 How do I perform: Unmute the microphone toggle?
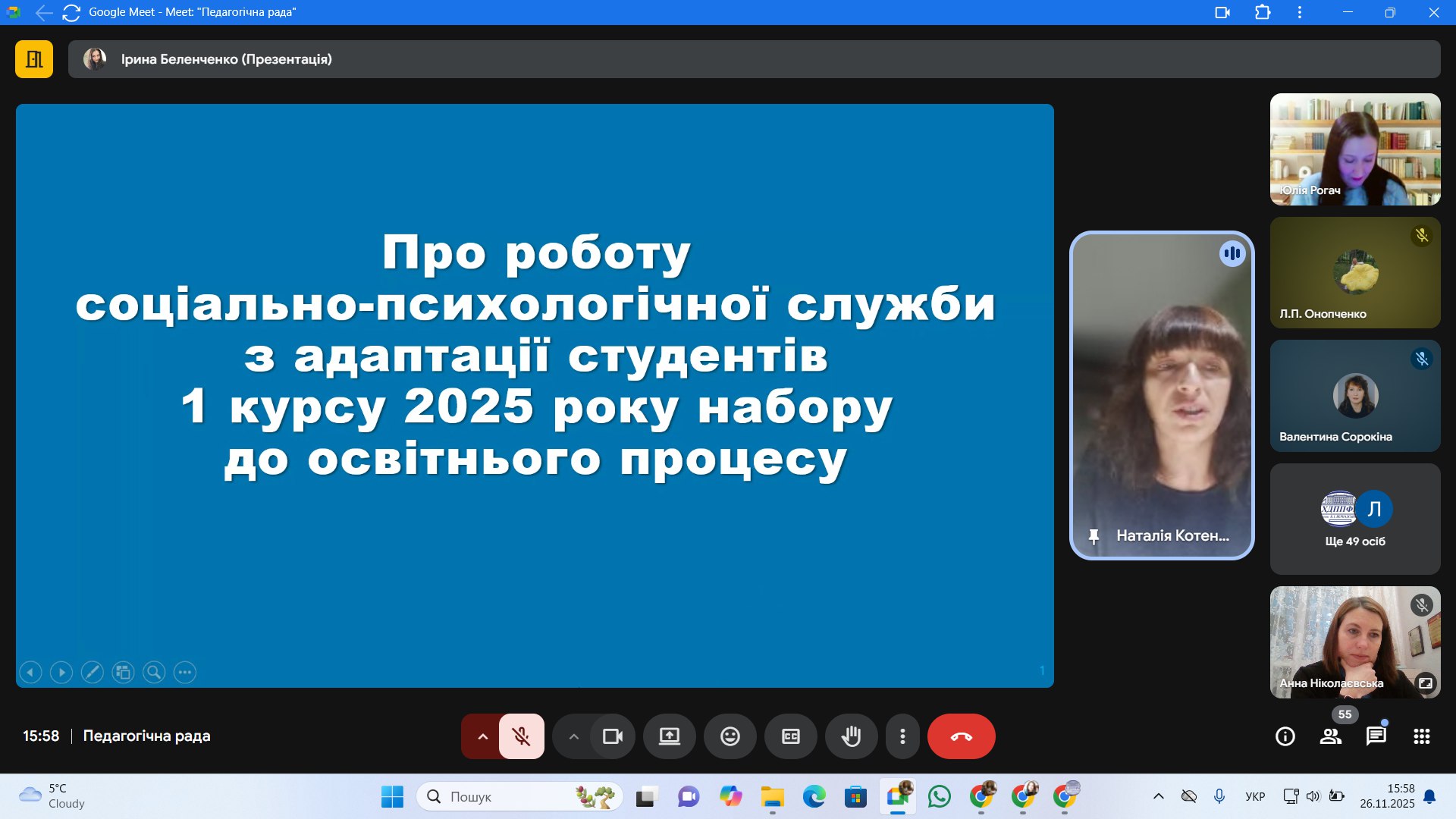pyautogui.click(x=521, y=736)
